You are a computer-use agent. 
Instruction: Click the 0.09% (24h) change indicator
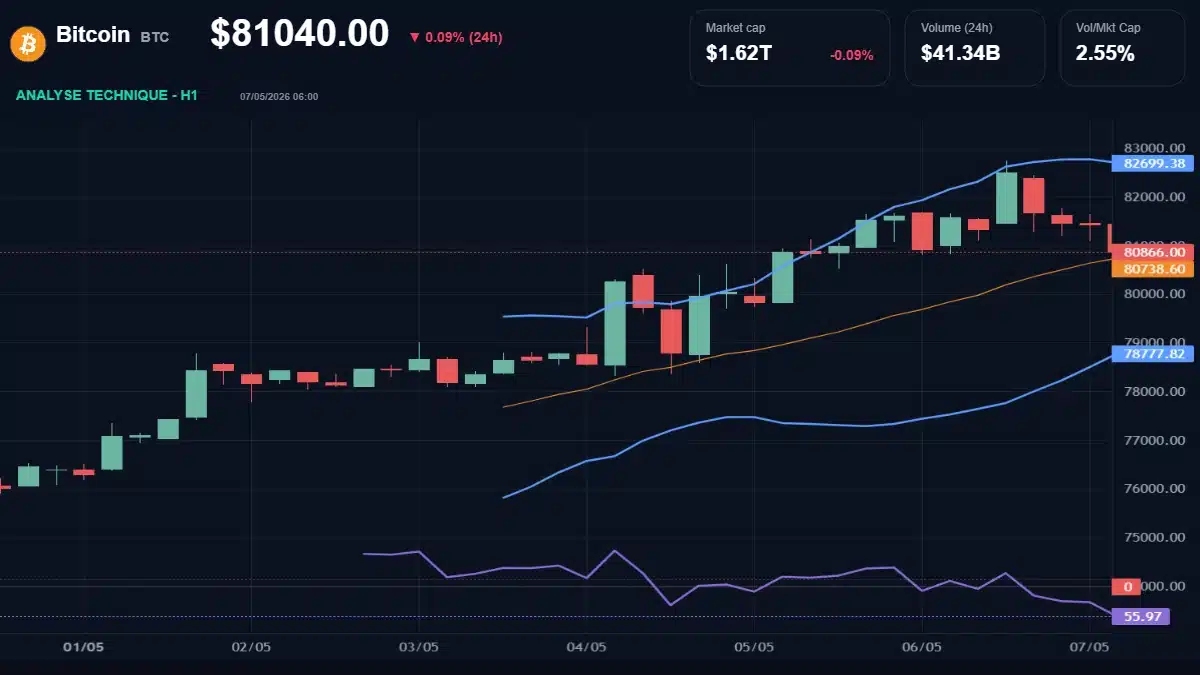click(456, 38)
